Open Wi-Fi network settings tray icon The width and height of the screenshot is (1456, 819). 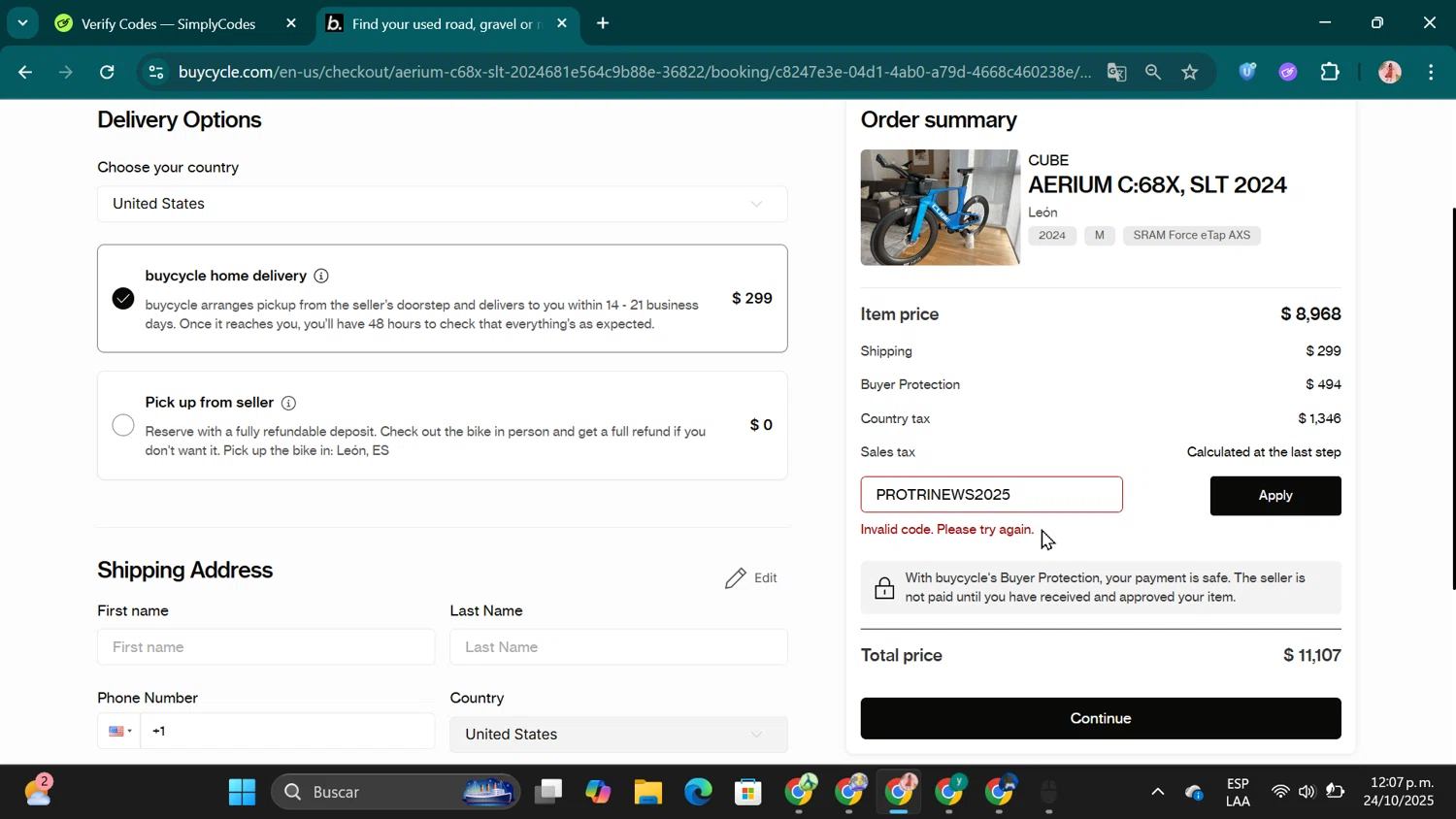coord(1280,793)
